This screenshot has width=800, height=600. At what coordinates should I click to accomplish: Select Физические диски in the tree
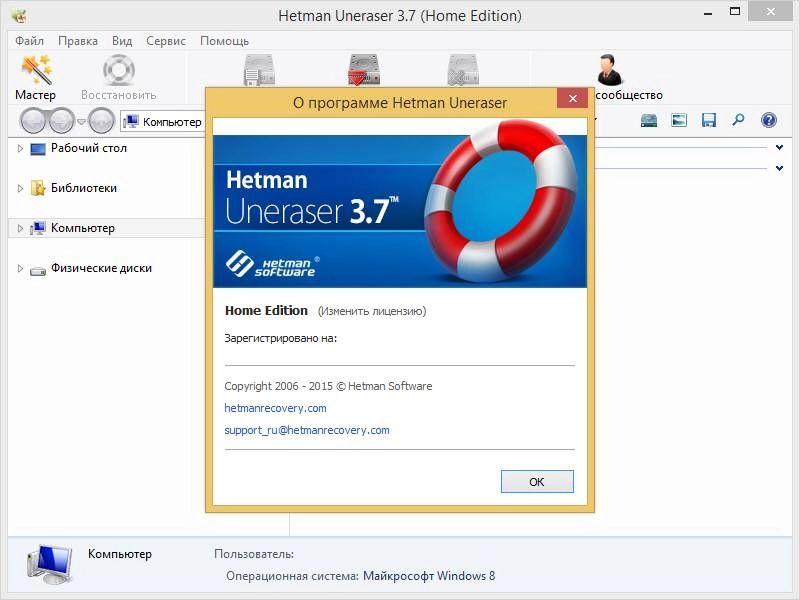click(x=101, y=268)
